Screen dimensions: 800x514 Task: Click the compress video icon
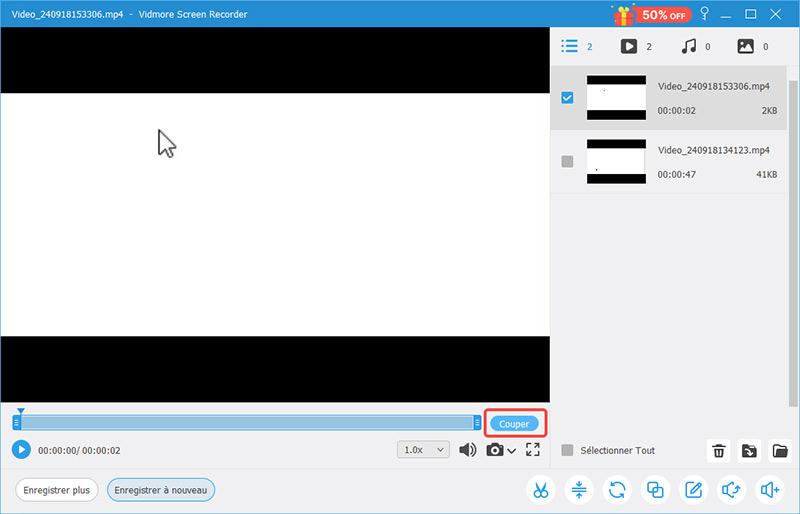(x=579, y=490)
